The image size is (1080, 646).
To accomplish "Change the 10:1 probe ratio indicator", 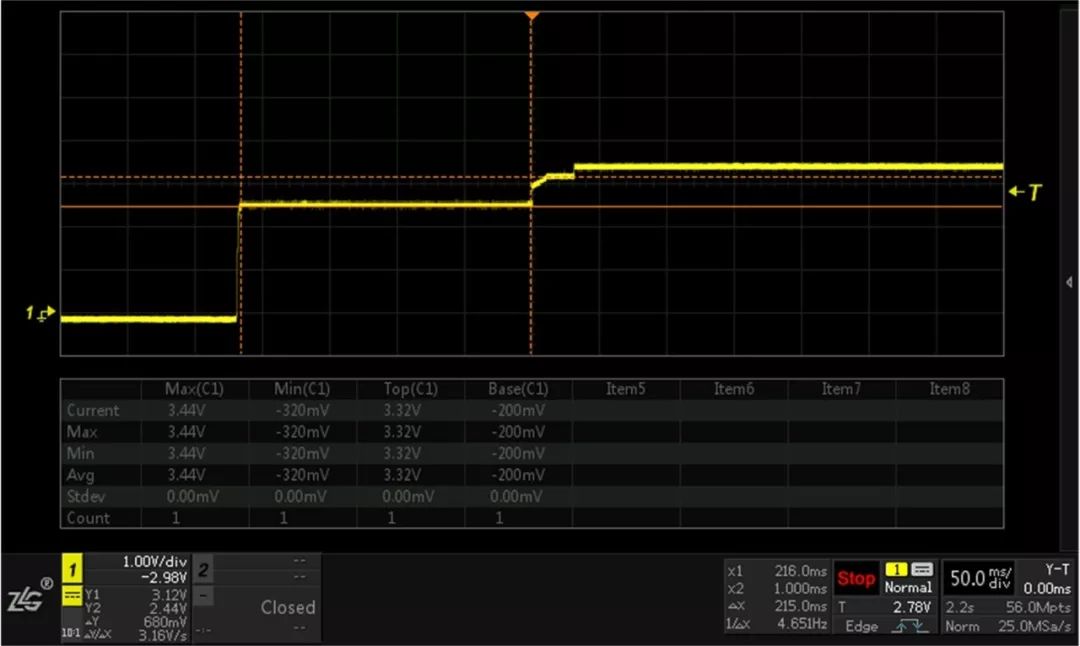I will coord(71,632).
